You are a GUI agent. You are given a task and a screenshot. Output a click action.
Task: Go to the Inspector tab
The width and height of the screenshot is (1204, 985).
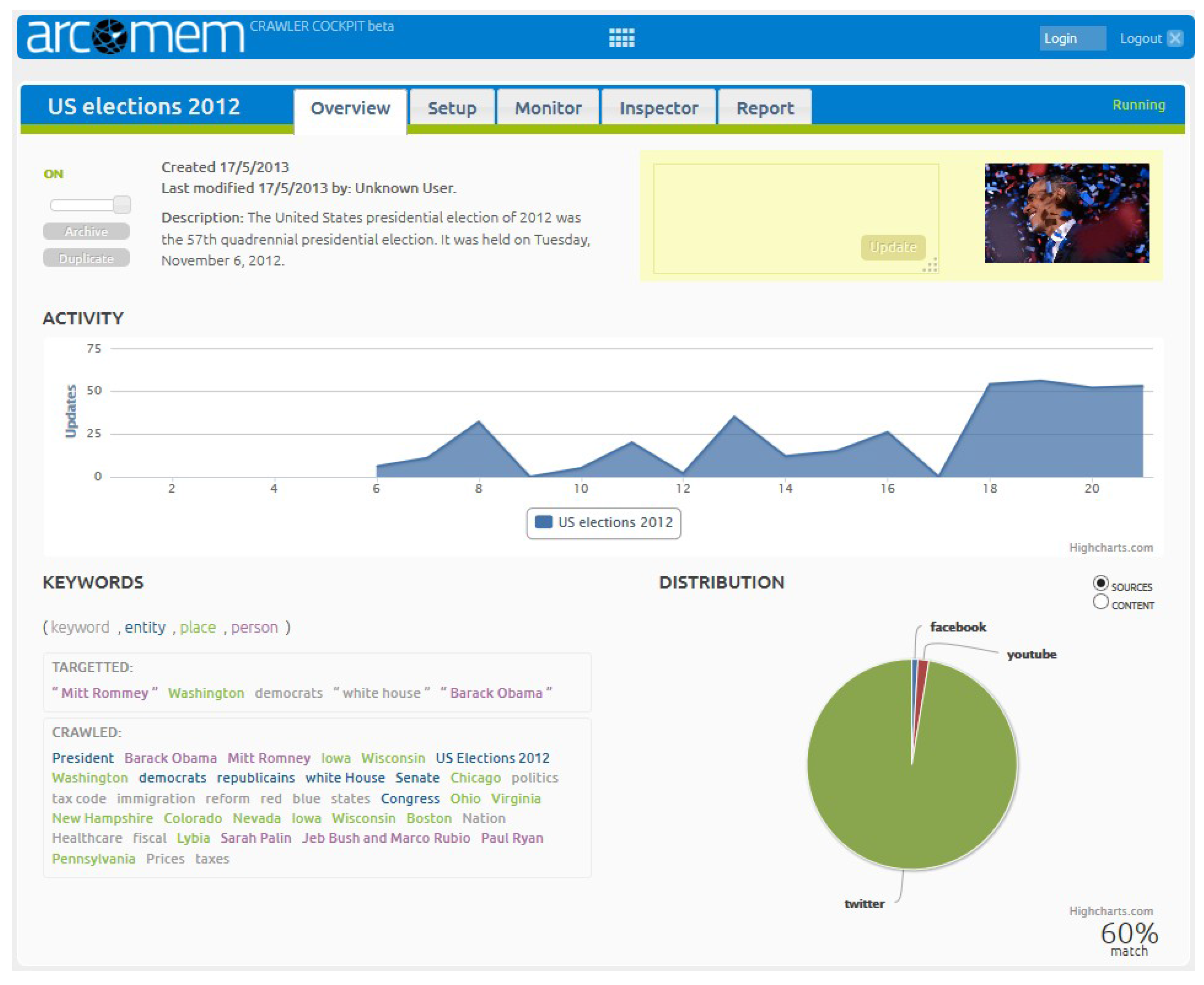click(x=658, y=108)
